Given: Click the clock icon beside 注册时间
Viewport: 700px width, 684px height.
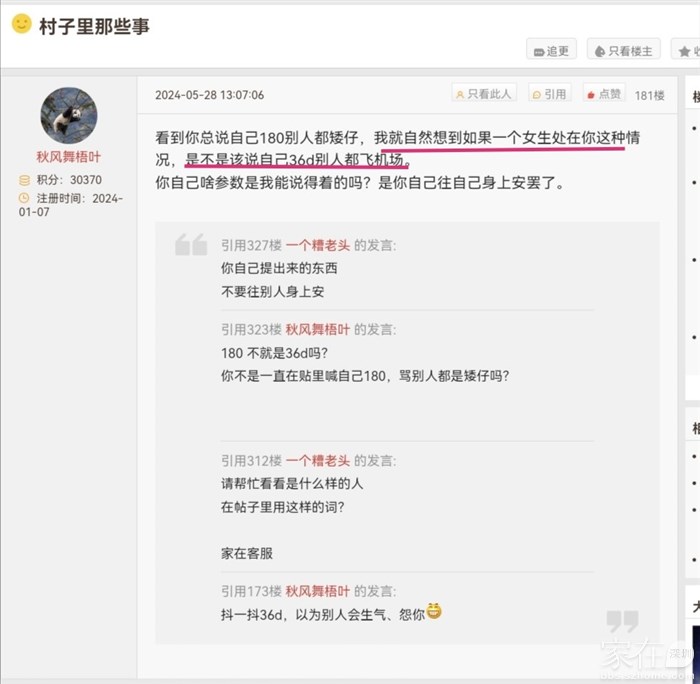Looking at the screenshot, I should [x=24, y=198].
